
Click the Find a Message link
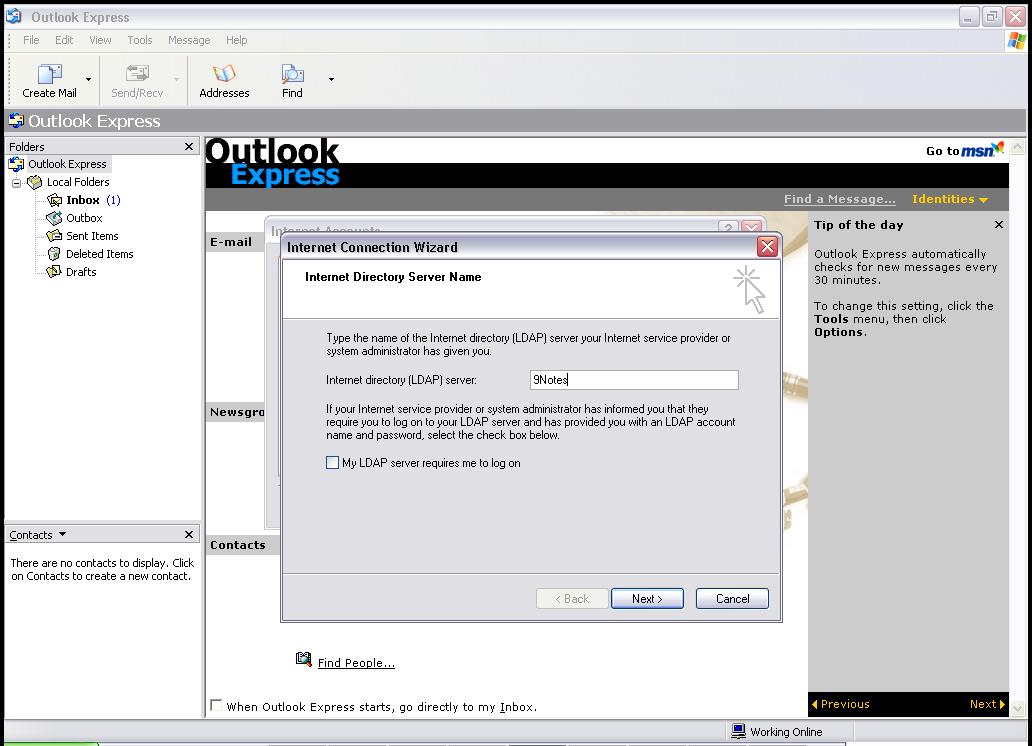point(839,199)
